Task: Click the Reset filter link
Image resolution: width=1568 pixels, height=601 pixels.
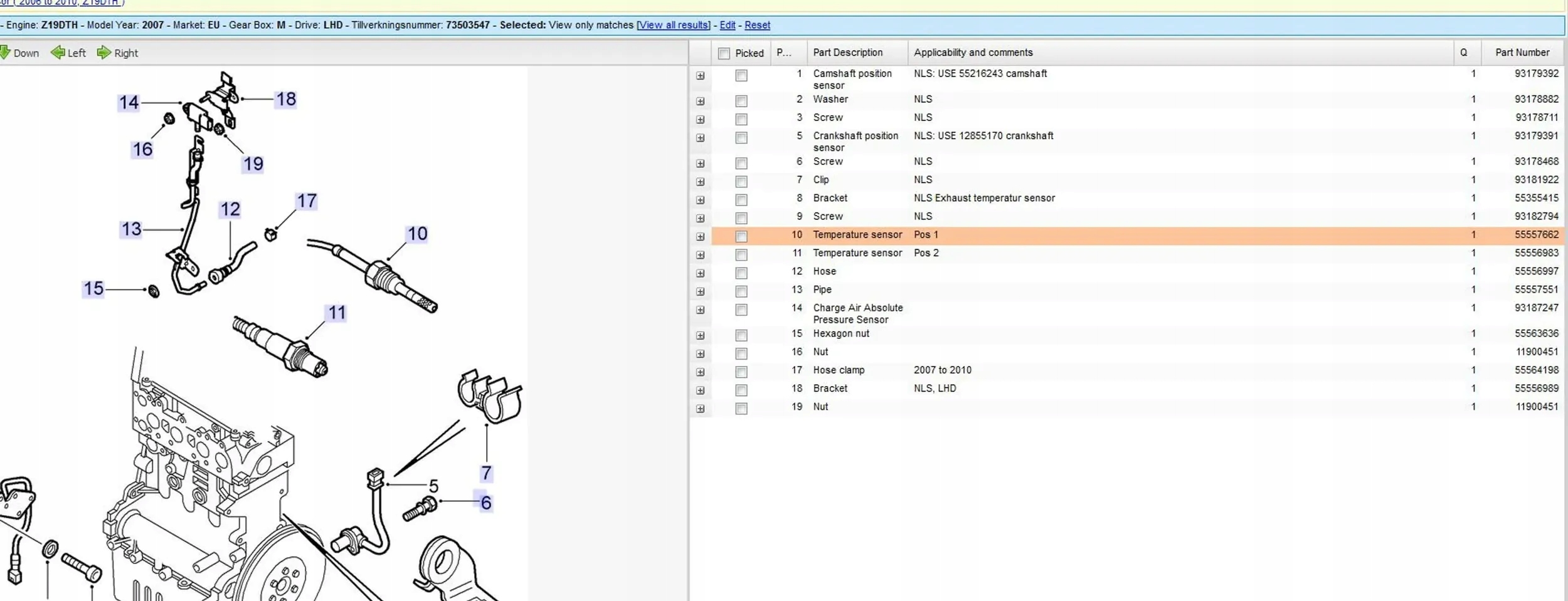Action: coord(757,25)
